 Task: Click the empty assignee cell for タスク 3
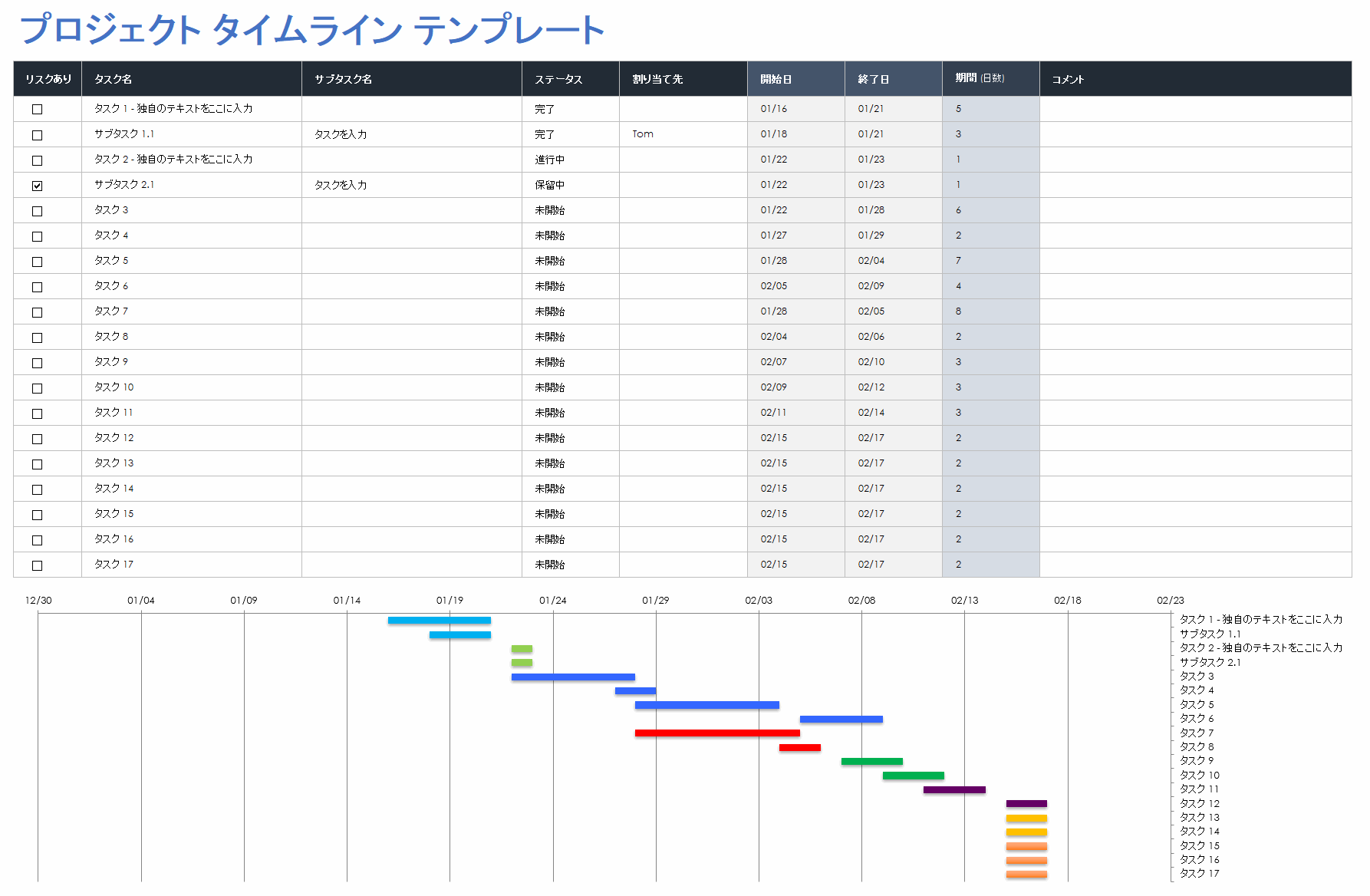click(x=683, y=210)
